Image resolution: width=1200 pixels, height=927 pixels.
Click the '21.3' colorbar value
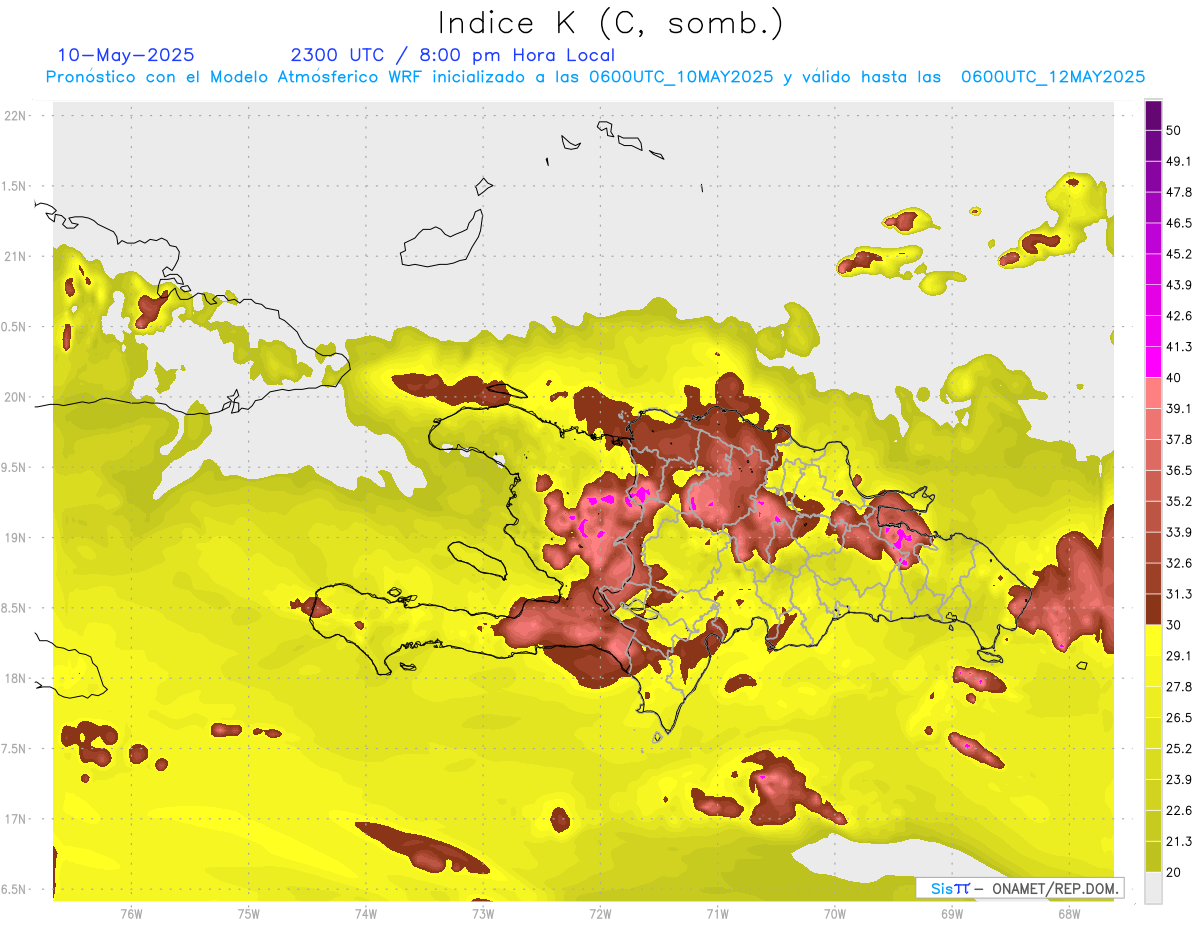click(x=1178, y=841)
